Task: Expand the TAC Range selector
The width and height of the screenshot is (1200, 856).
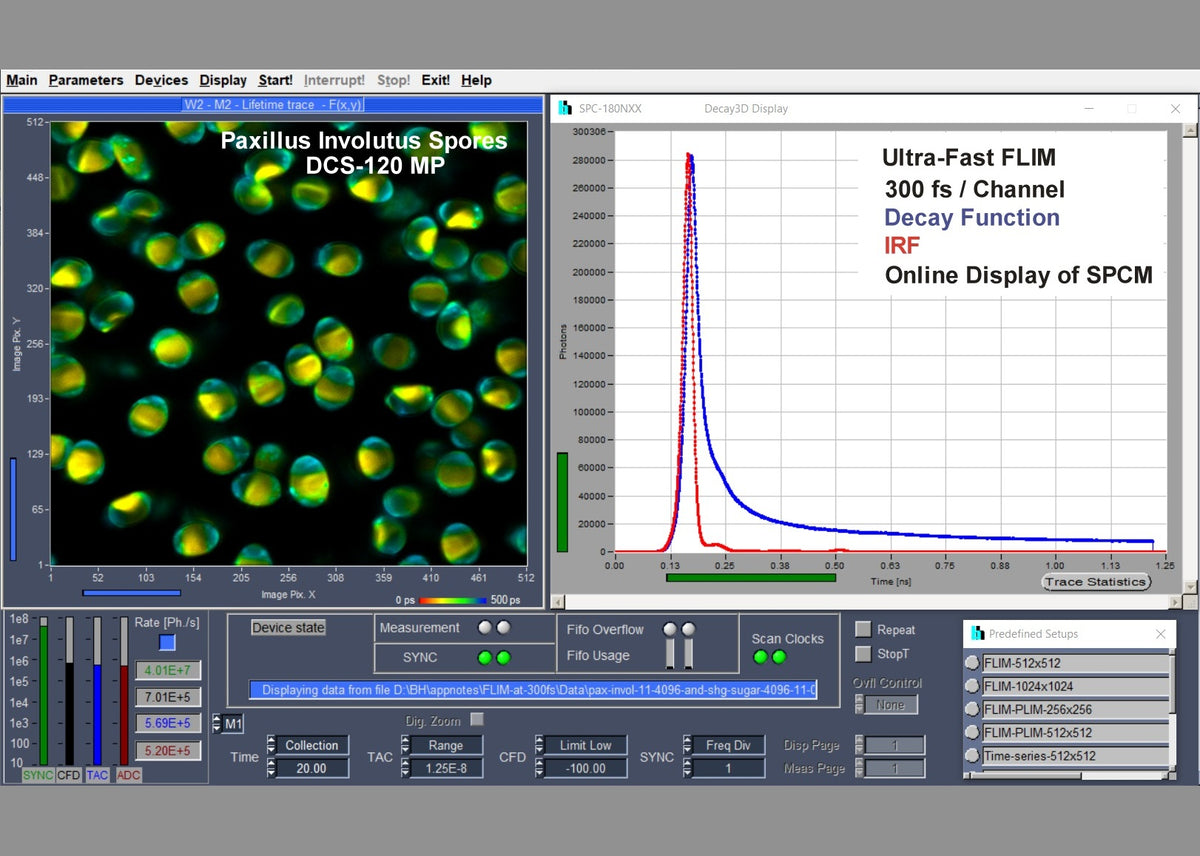Action: (x=445, y=745)
